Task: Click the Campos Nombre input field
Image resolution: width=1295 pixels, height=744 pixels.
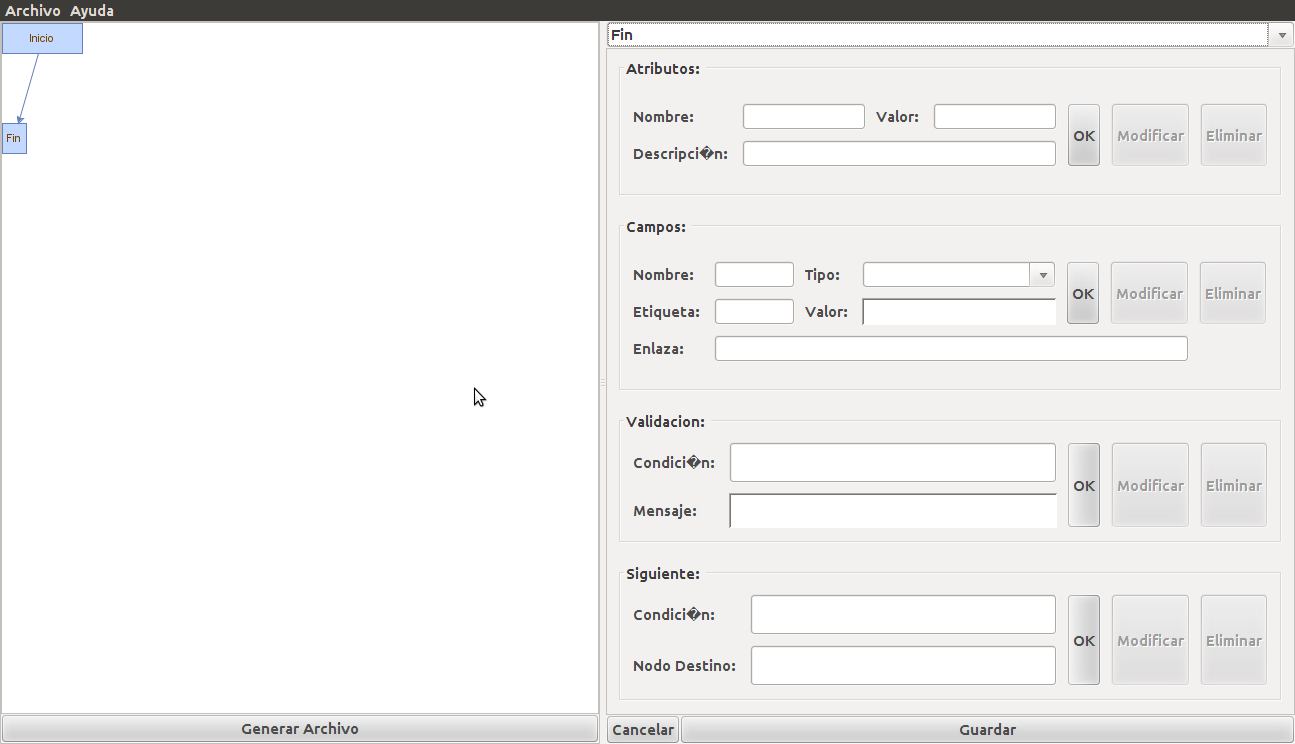Action: click(x=755, y=275)
